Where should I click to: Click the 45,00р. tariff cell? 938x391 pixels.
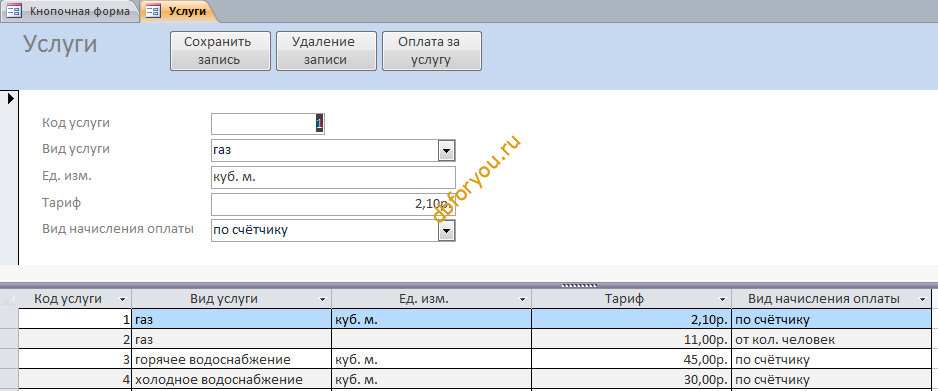(x=631, y=360)
